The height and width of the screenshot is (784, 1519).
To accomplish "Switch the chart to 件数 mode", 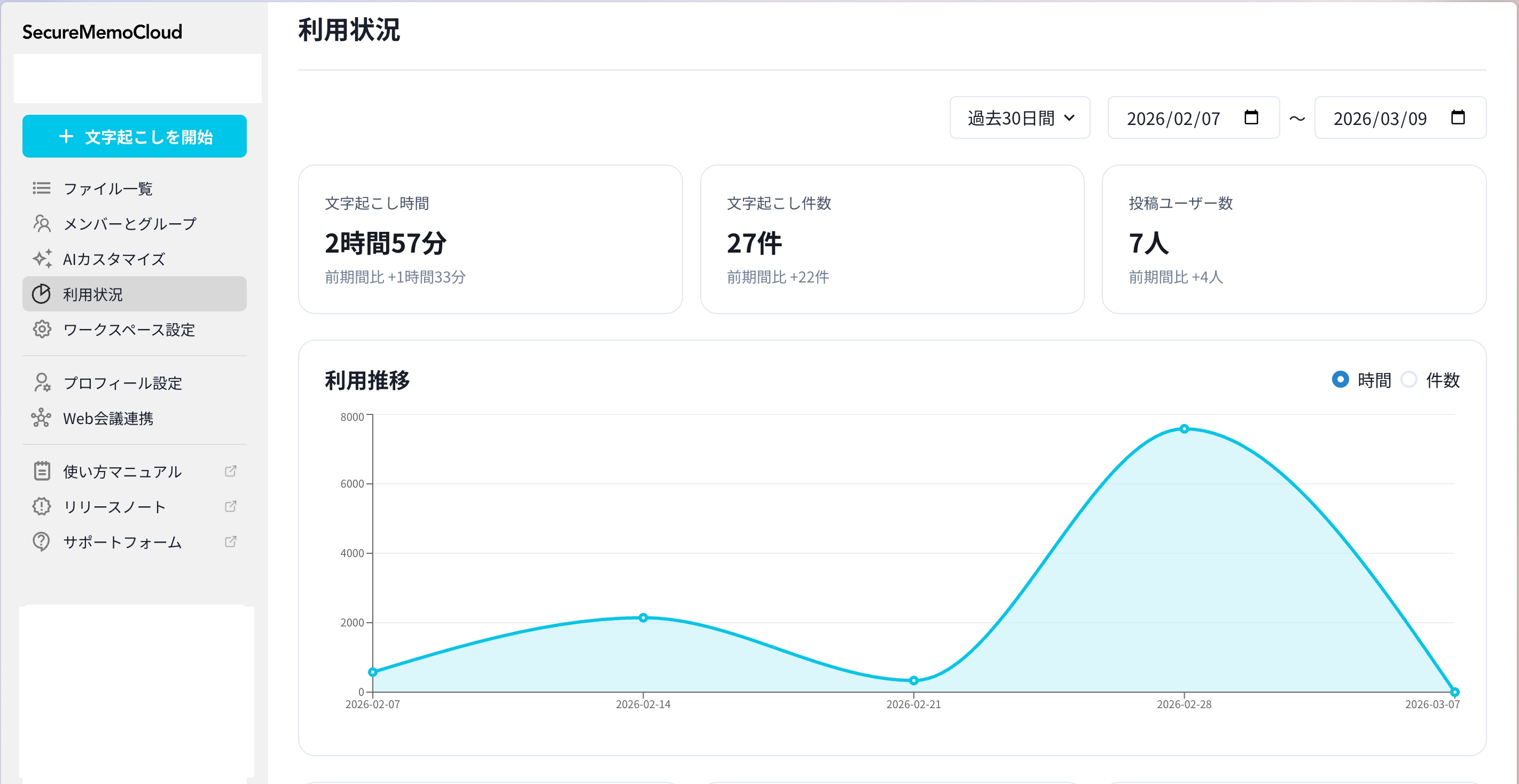I will [1410, 380].
